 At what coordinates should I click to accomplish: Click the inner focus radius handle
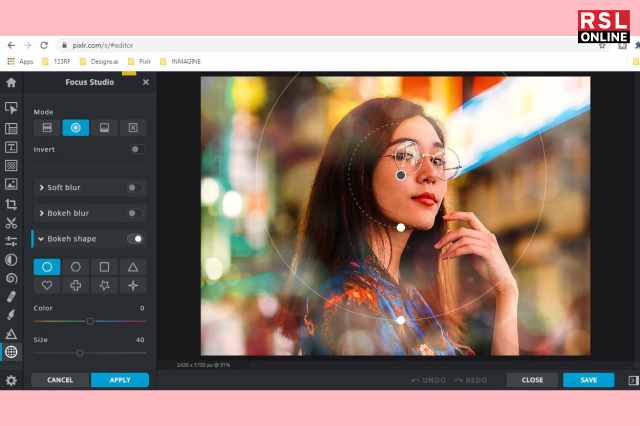point(401,228)
